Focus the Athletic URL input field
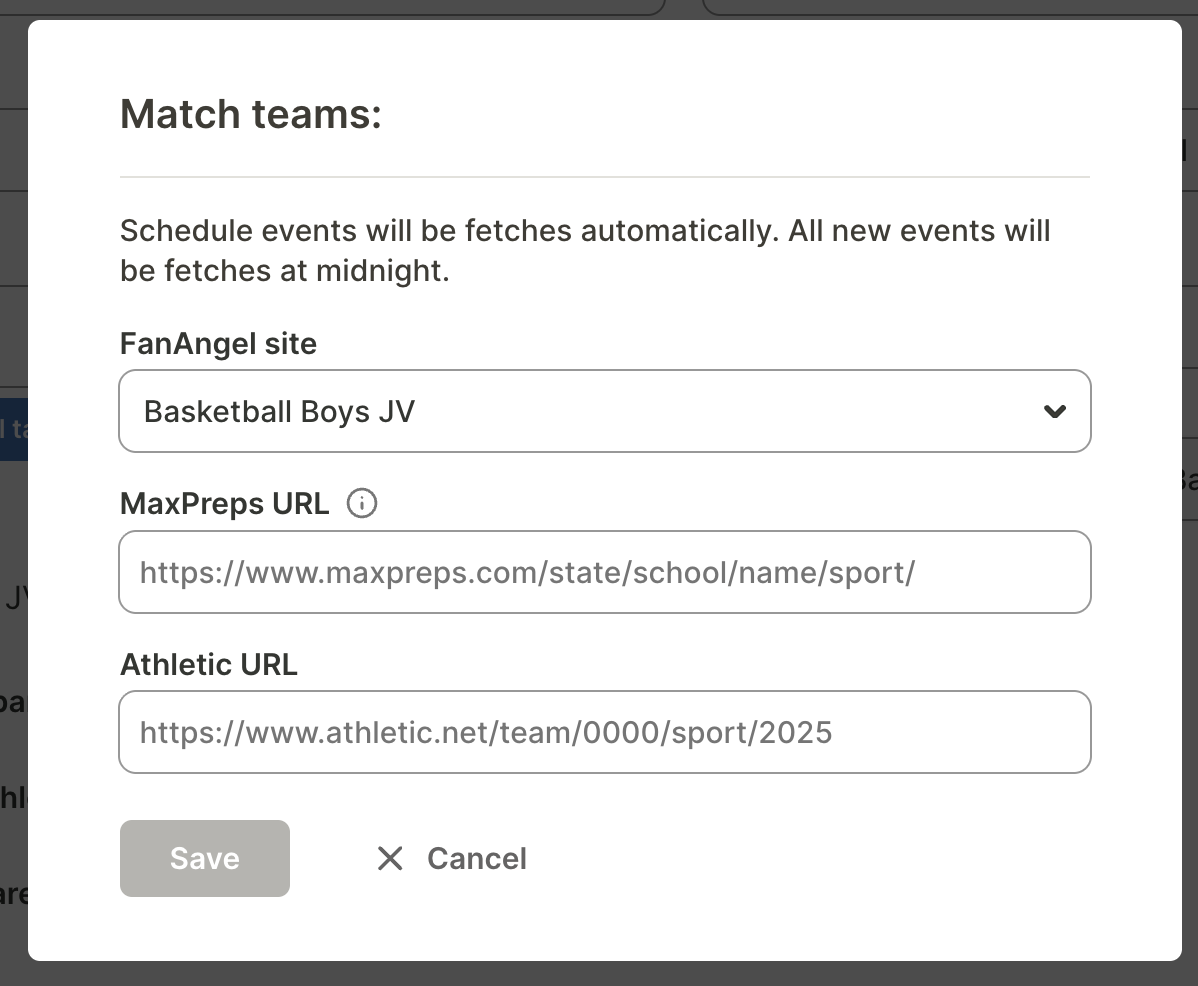The width and height of the screenshot is (1198, 986). 604,732
